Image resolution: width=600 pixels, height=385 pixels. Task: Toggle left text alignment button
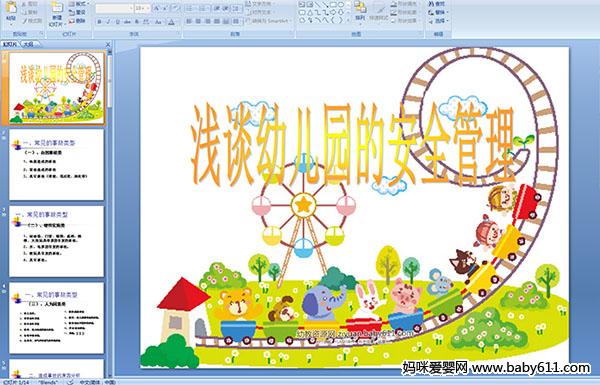click(x=189, y=21)
